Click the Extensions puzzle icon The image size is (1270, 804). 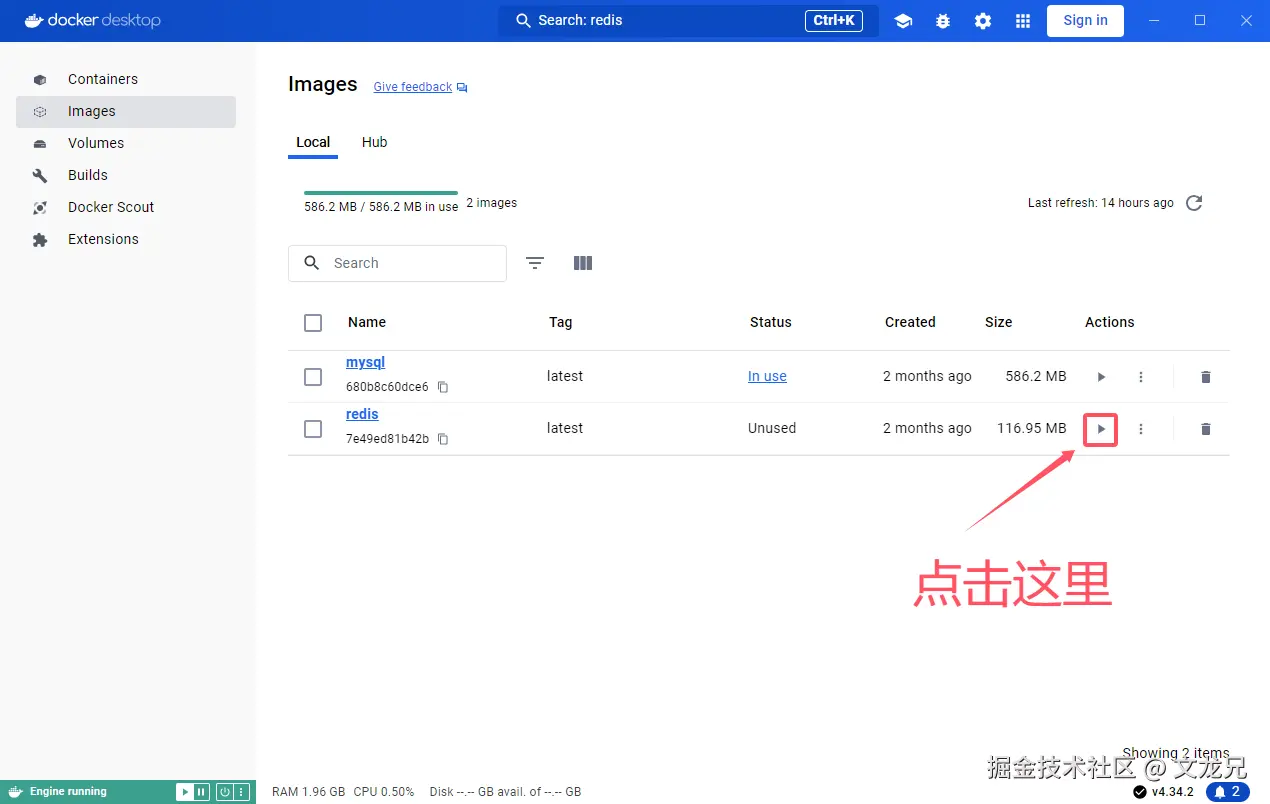pos(40,240)
